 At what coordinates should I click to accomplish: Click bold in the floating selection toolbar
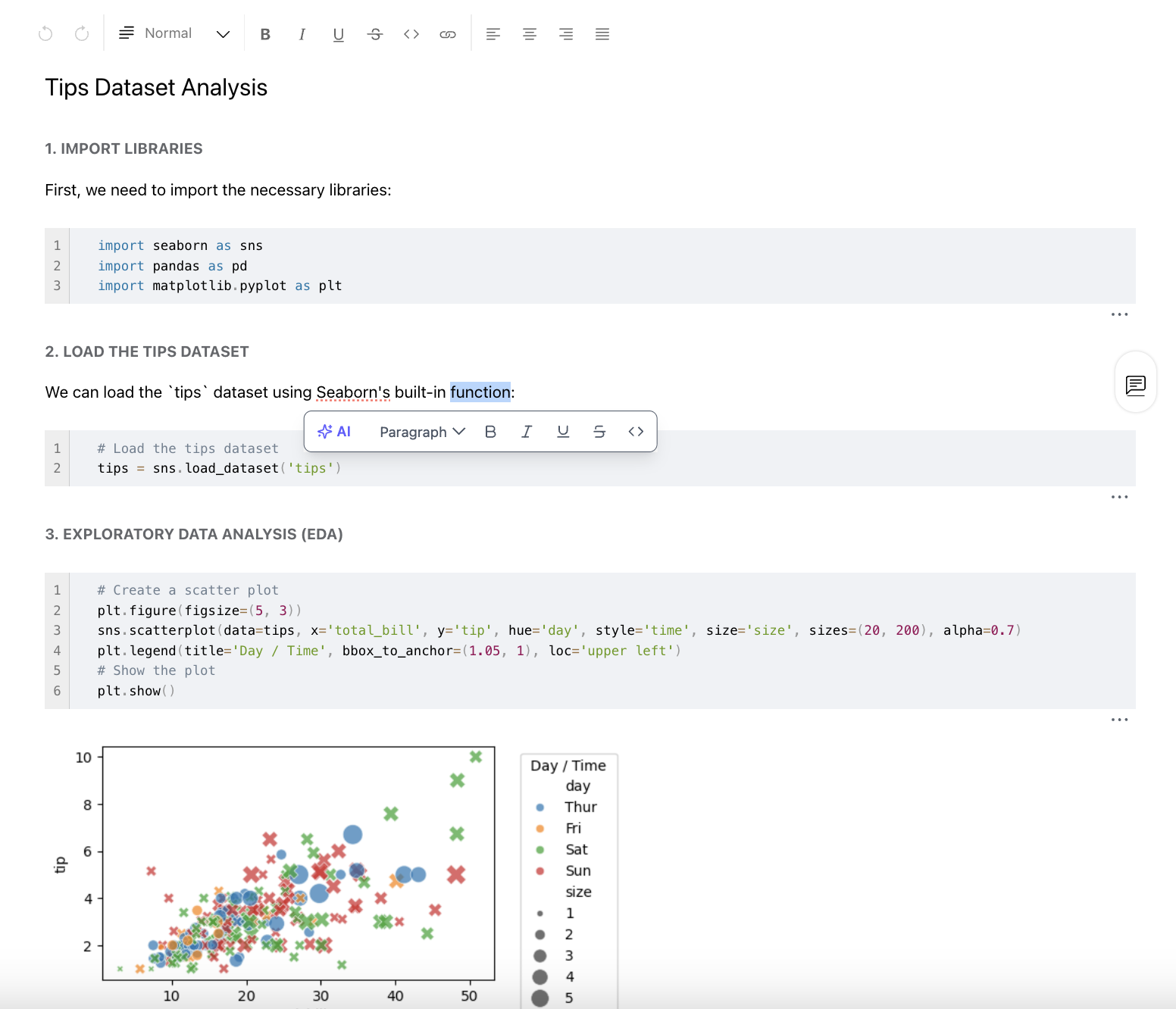tap(490, 432)
